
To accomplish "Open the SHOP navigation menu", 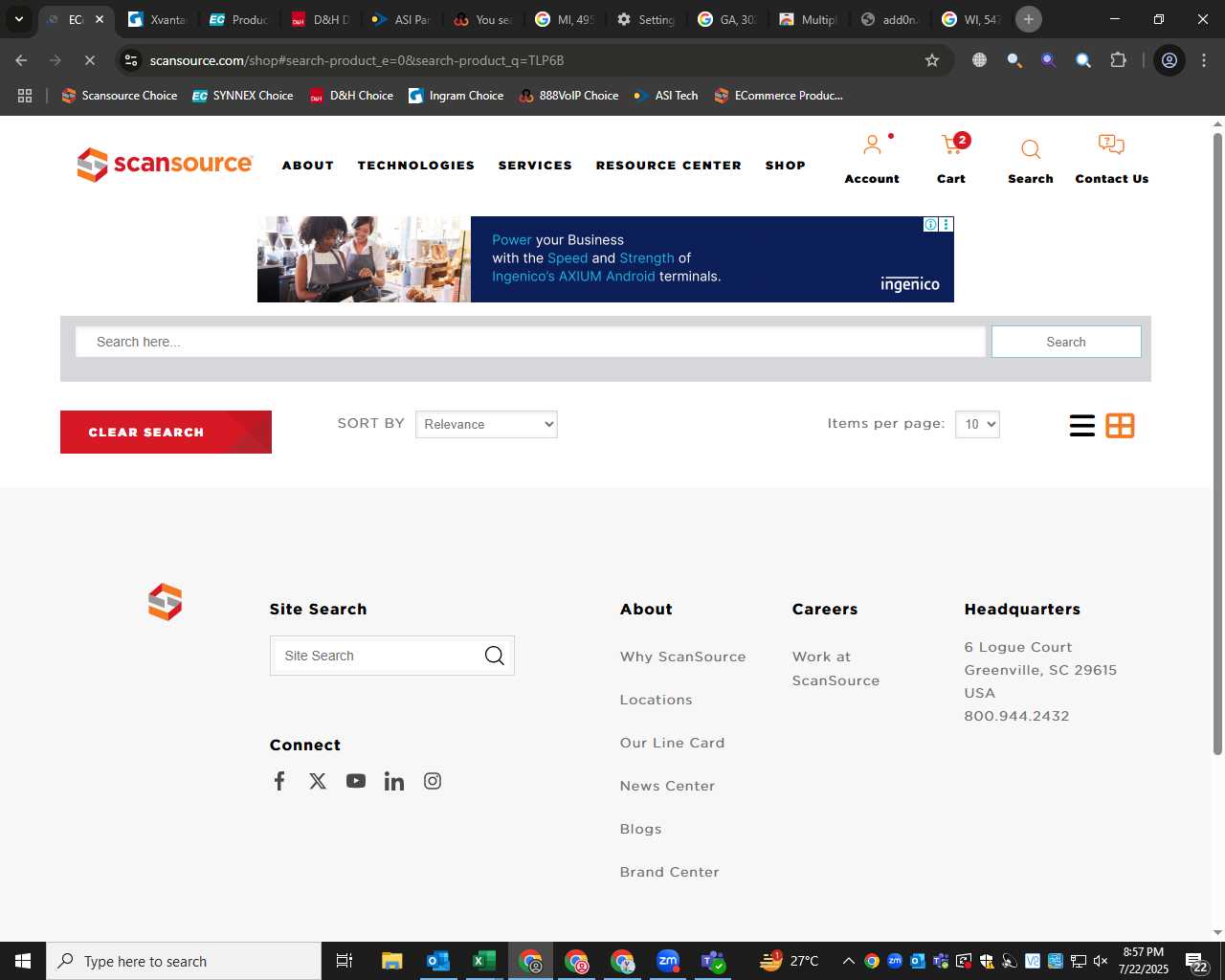I will coord(785,165).
